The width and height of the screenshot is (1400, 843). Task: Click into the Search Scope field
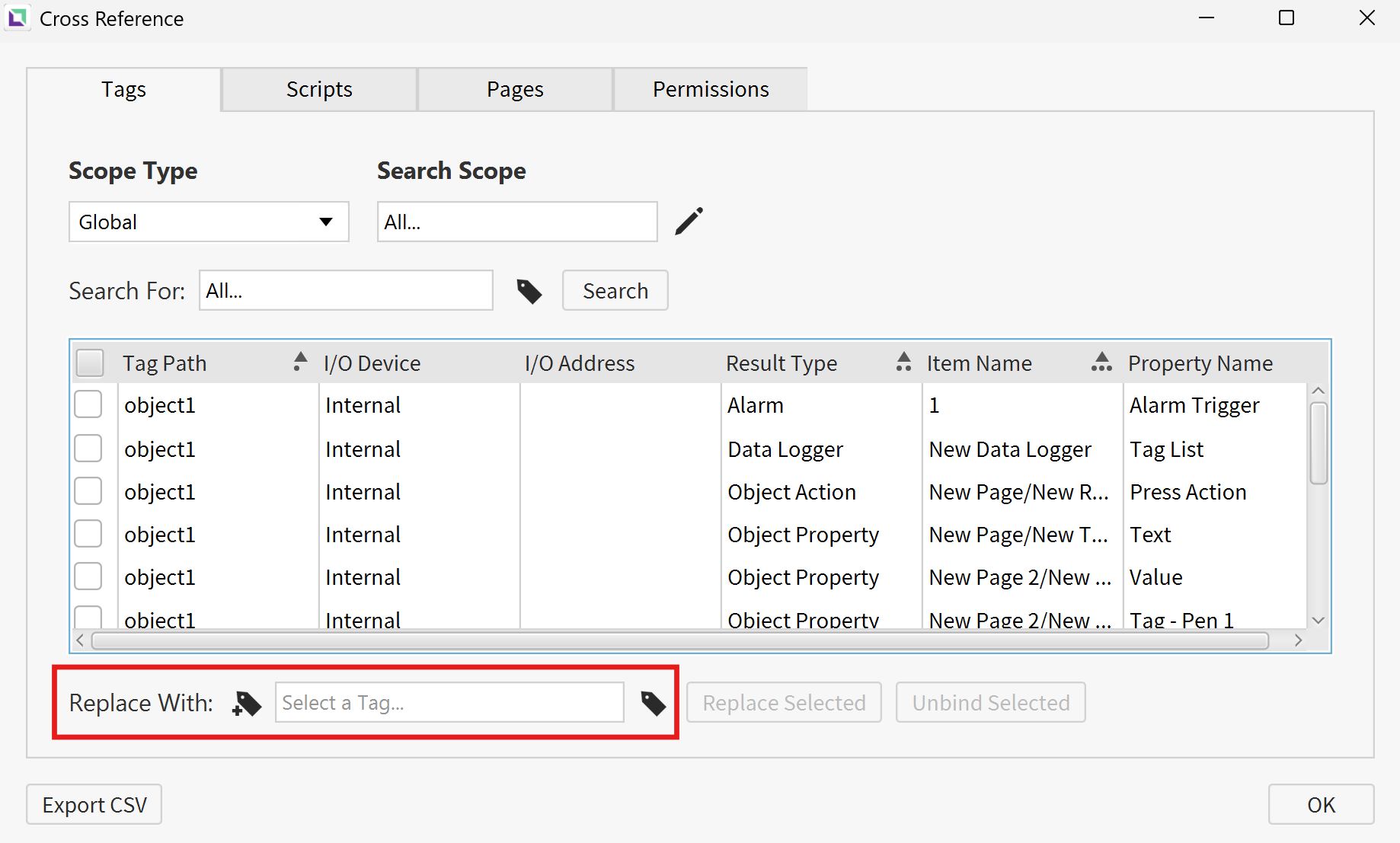tap(517, 222)
